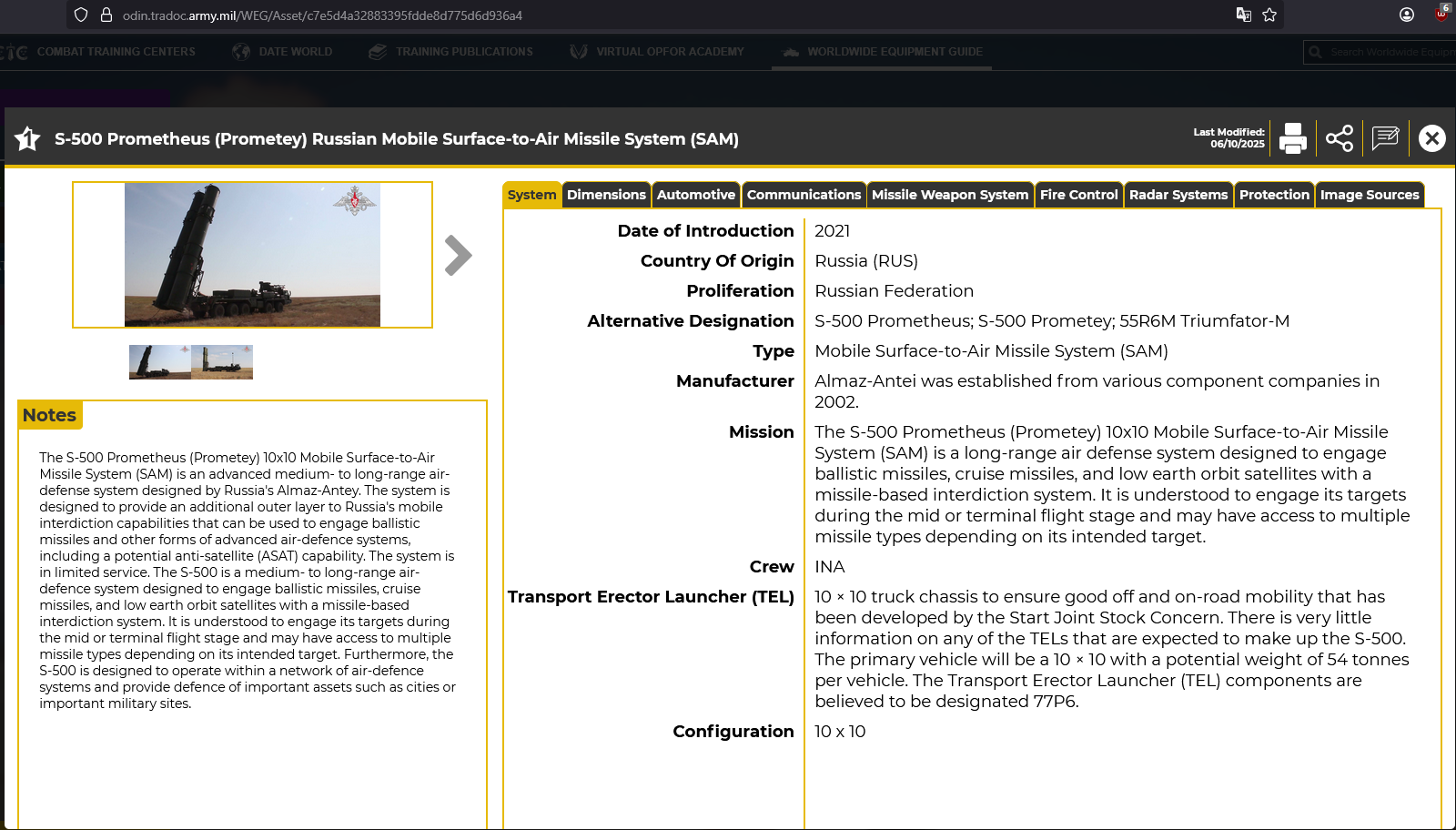The image size is (1456, 830).
Task: Click the Last Modified 06/10/2025 text
Action: (1228, 138)
